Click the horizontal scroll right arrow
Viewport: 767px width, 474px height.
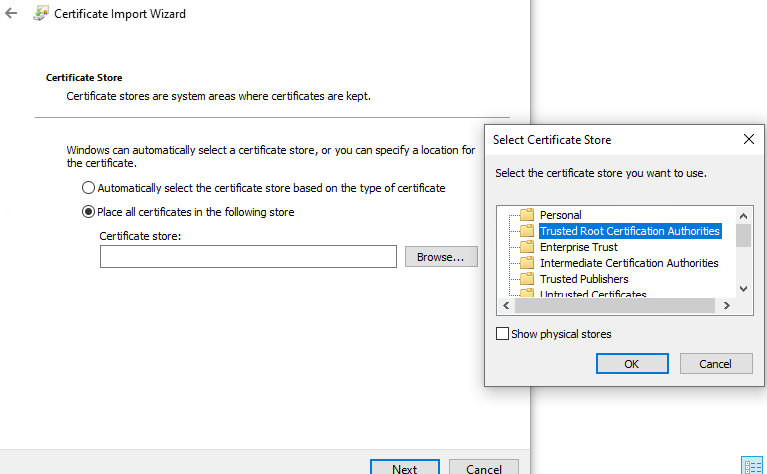point(727,306)
